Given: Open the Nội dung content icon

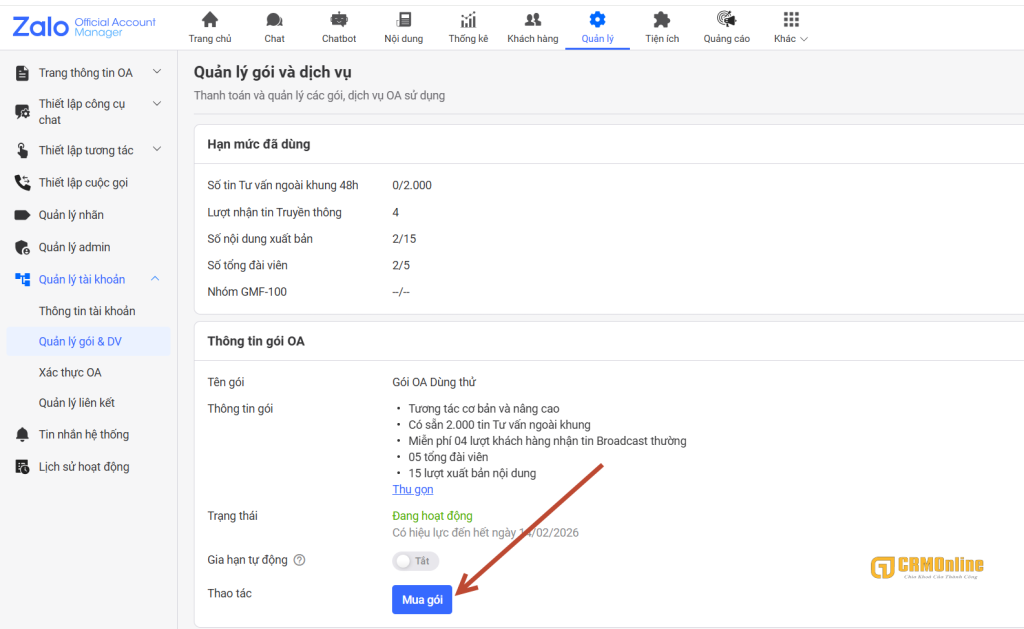Looking at the screenshot, I should click(404, 20).
